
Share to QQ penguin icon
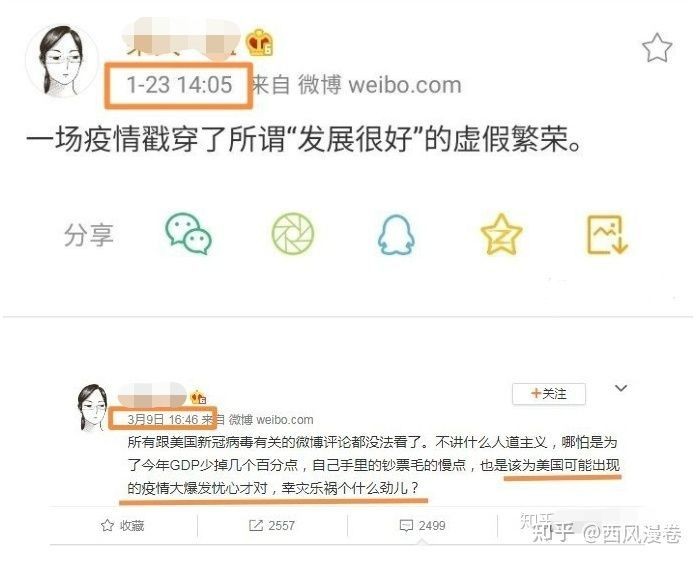pyautogui.click(x=396, y=235)
